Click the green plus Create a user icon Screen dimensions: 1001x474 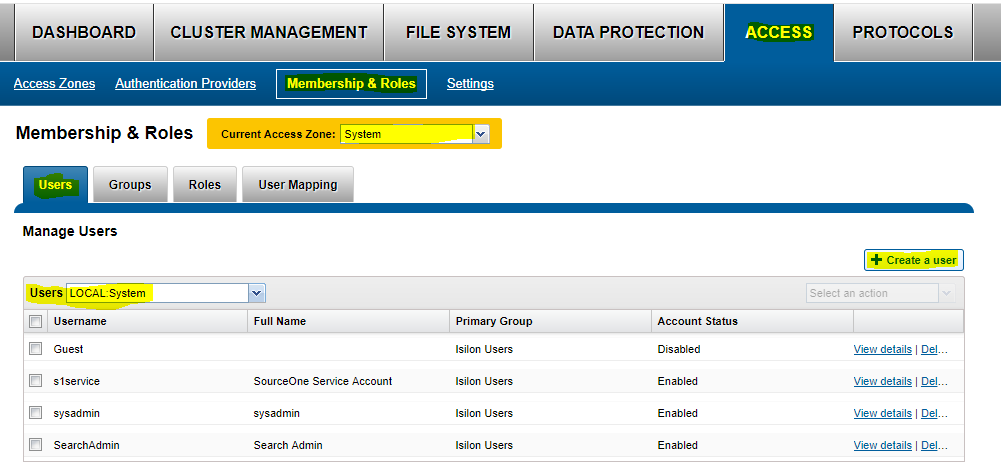pos(877,260)
